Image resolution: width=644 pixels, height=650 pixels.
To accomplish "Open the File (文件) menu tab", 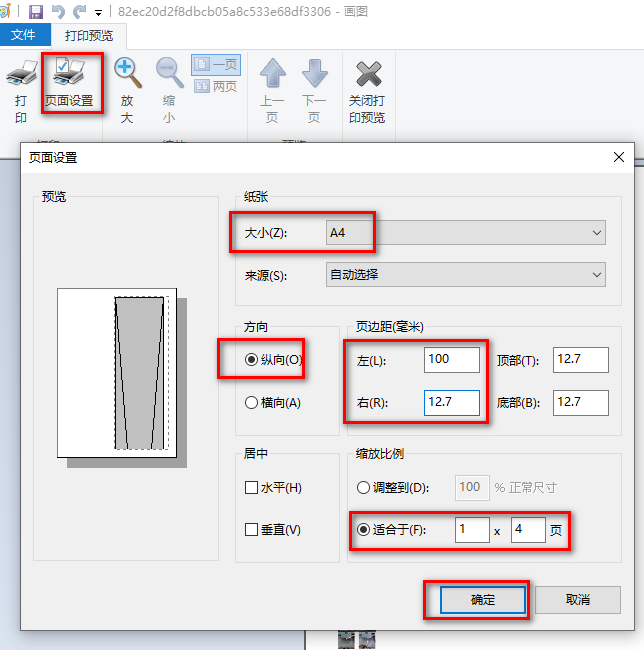I will (23, 35).
